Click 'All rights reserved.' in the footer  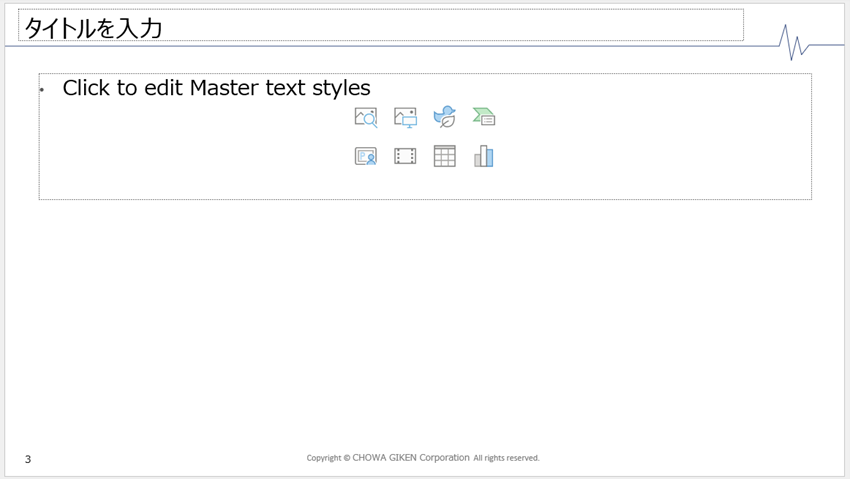506,458
